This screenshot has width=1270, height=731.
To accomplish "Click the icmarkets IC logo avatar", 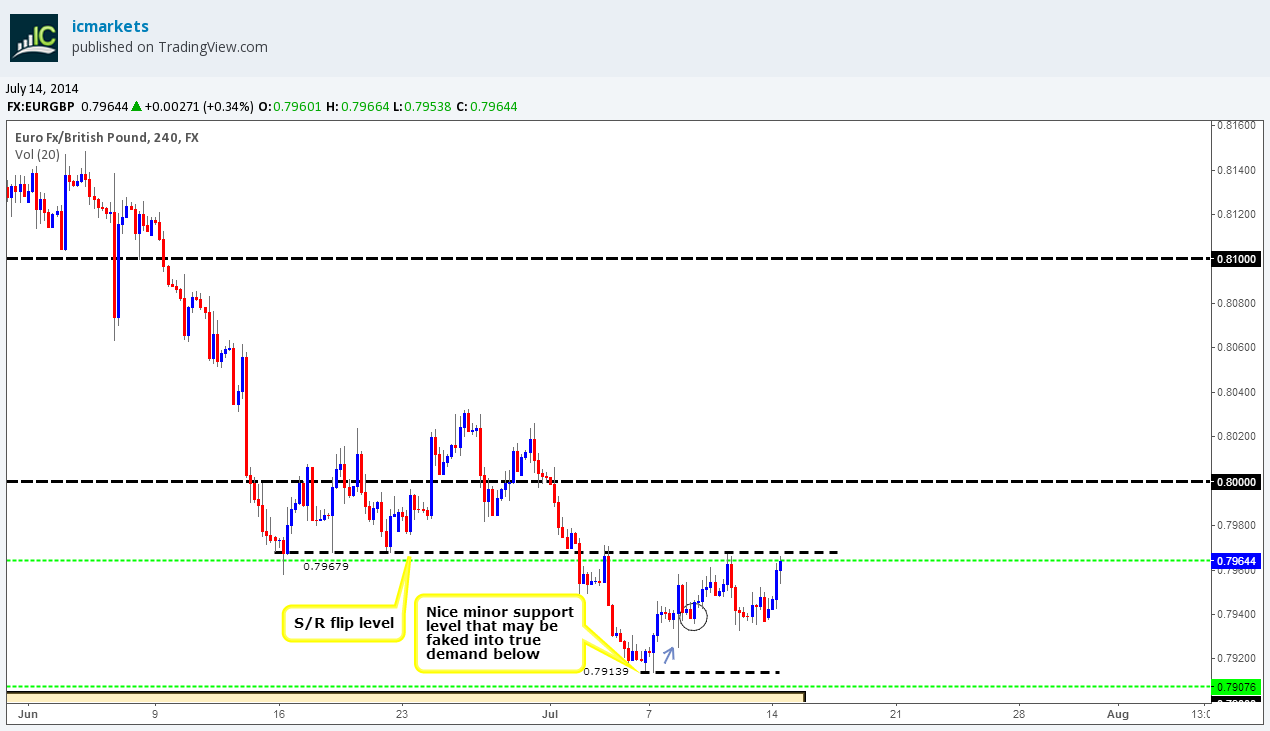I will pos(34,37).
